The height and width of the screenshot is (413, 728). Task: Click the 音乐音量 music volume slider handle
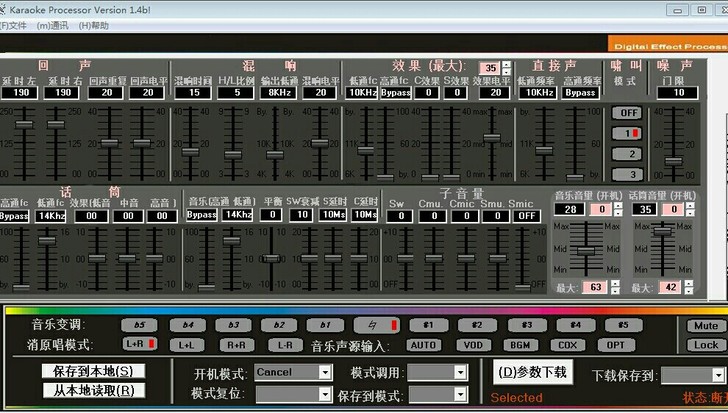pos(586,251)
